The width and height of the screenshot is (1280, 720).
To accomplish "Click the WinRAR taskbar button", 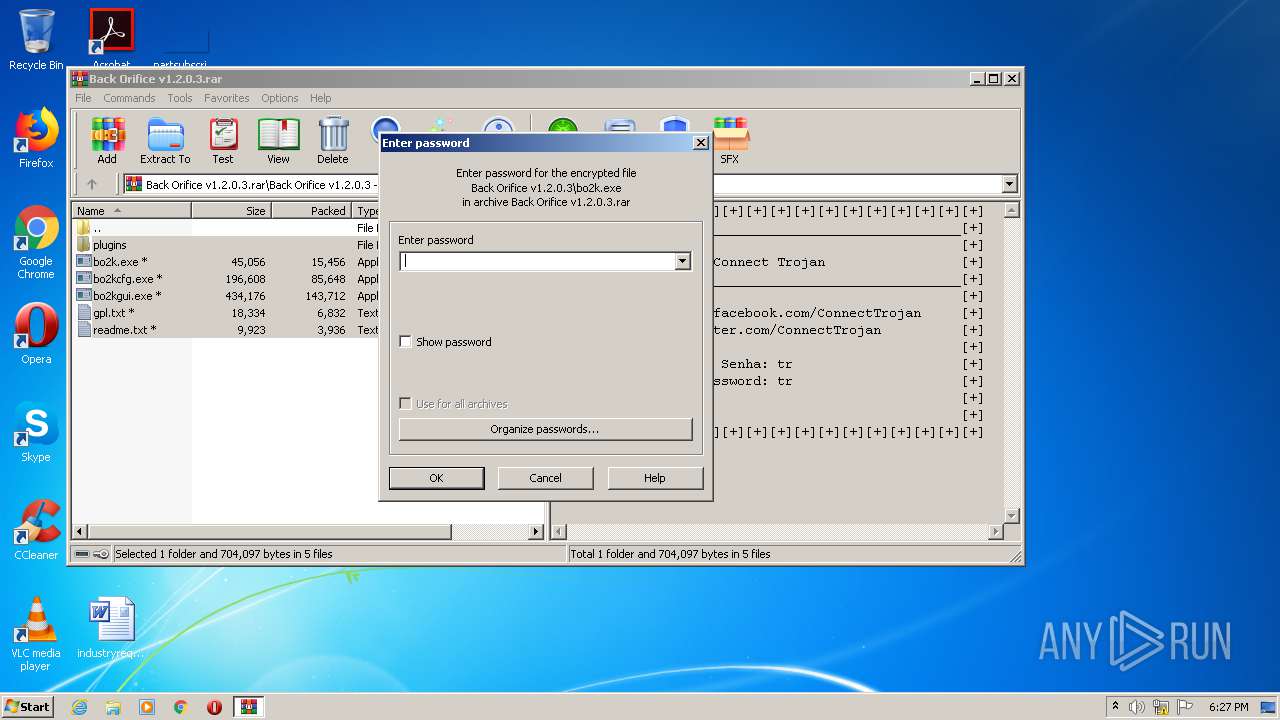I will [x=249, y=707].
